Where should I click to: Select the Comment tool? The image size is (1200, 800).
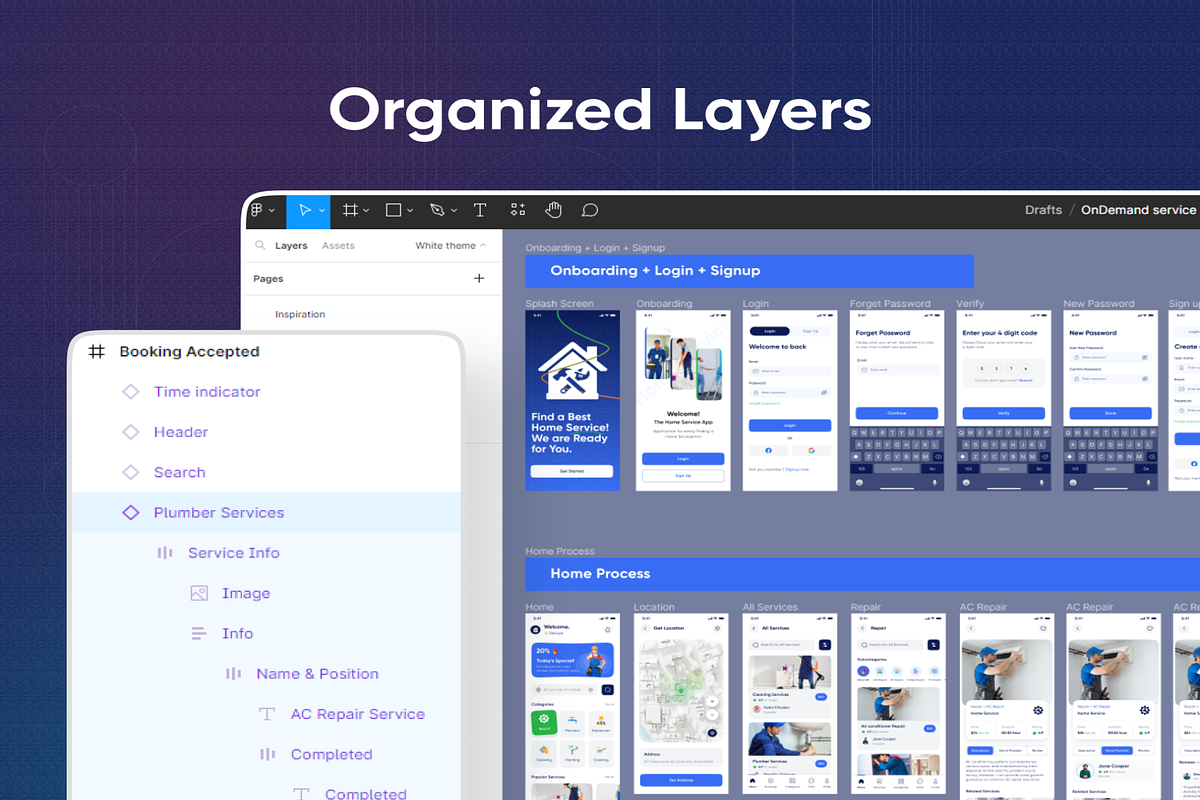(x=590, y=210)
